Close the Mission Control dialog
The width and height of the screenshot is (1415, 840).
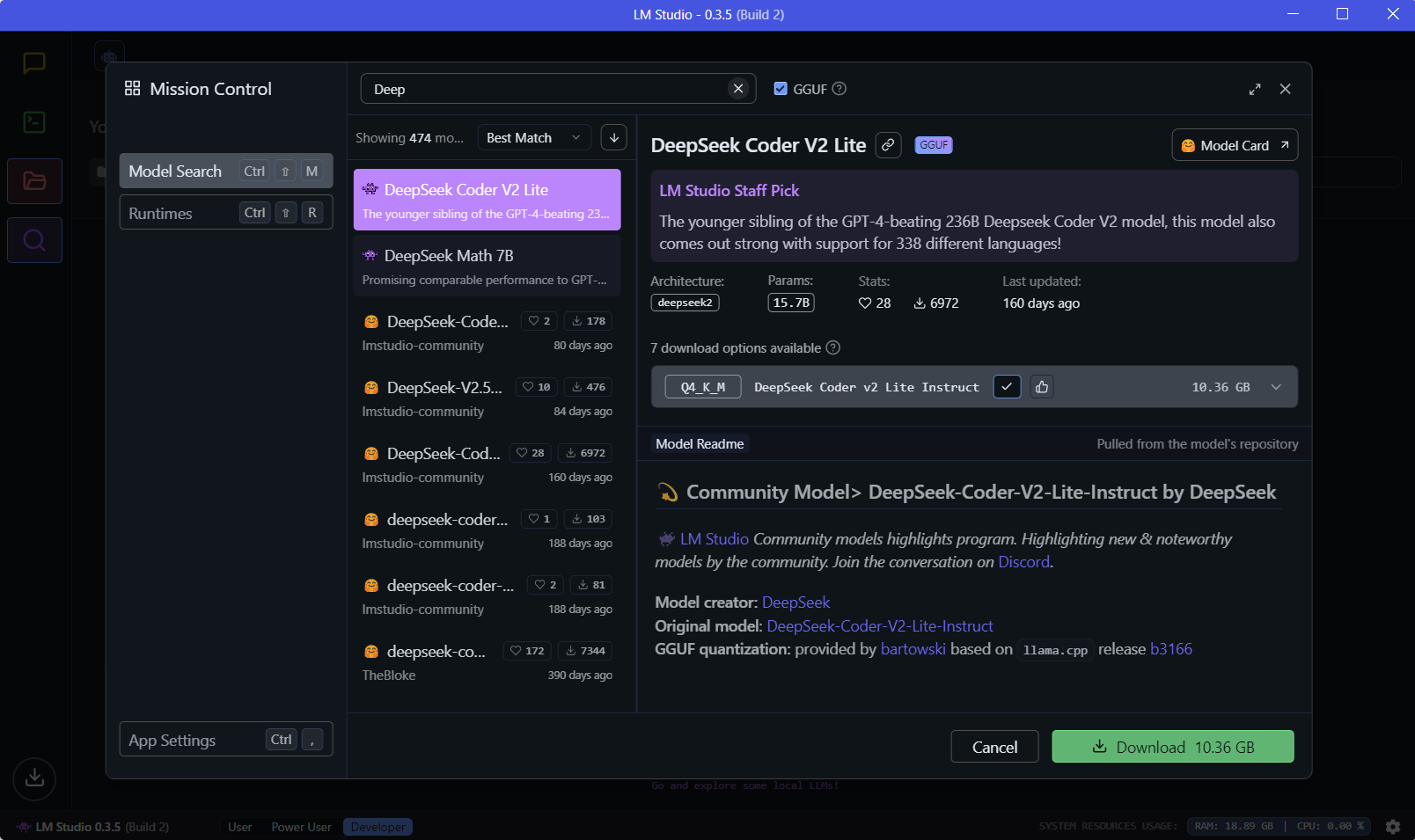click(1286, 89)
